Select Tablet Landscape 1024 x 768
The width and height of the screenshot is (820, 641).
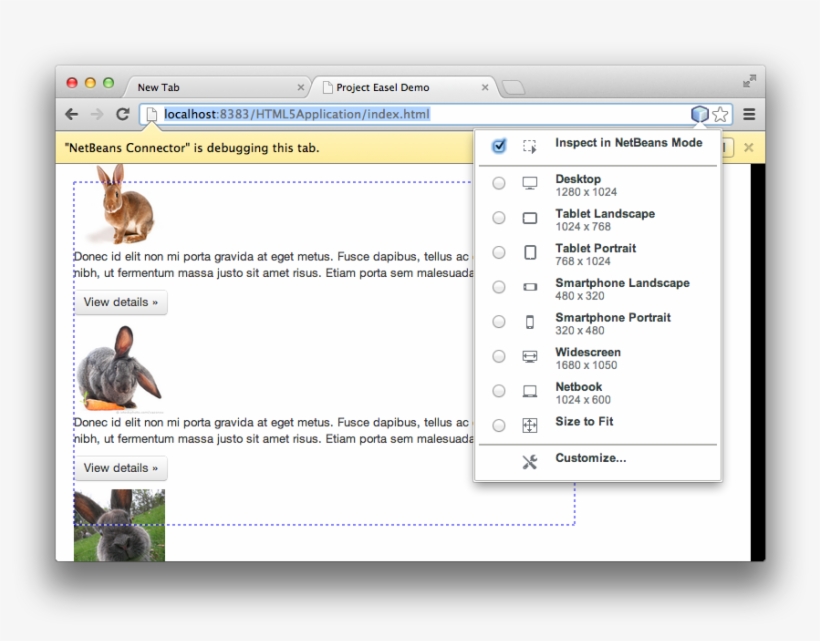point(498,217)
